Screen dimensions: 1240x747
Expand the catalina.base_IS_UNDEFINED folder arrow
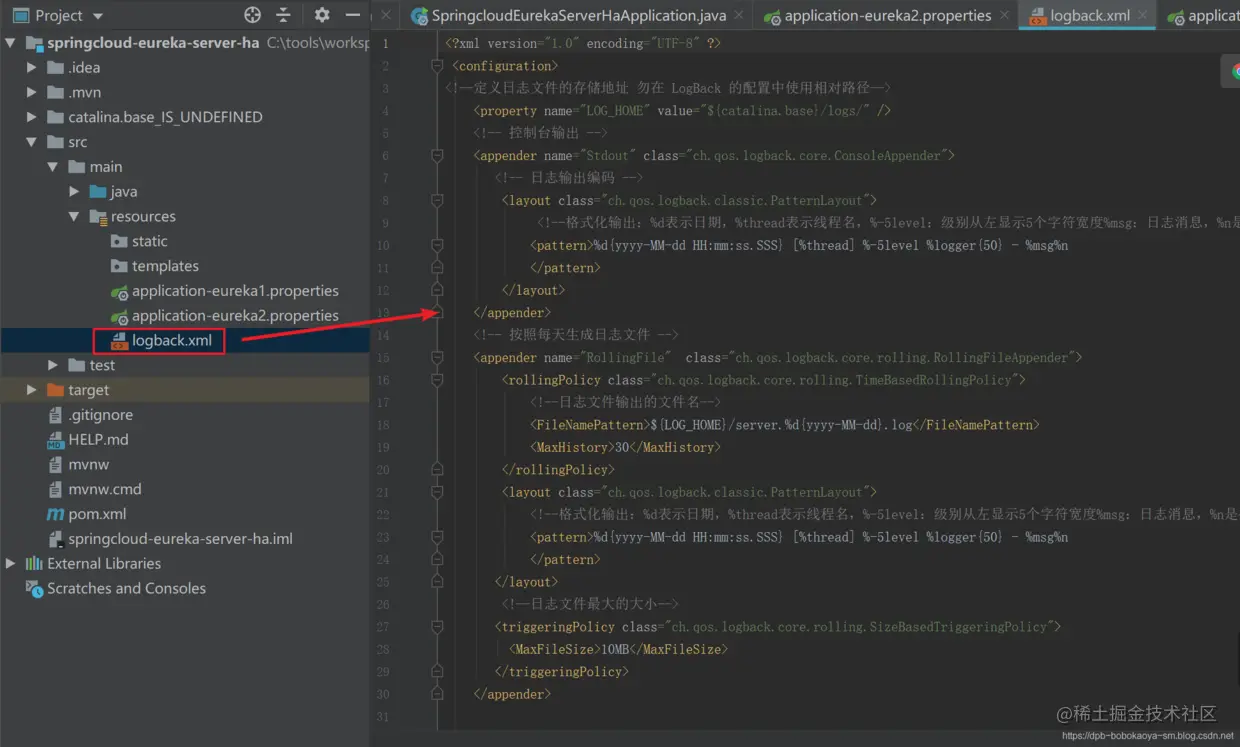click(x=31, y=117)
